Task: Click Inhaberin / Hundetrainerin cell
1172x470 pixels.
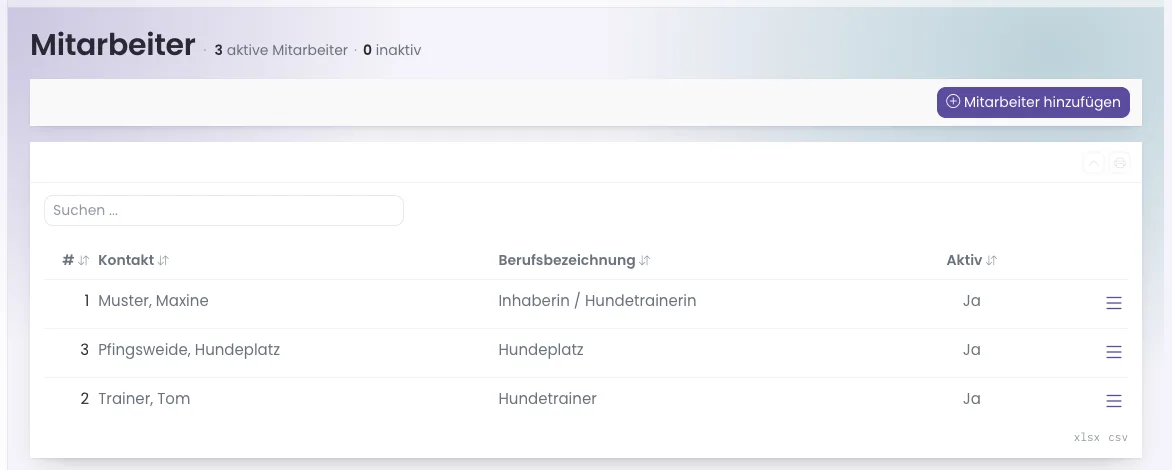Action: click(x=597, y=301)
